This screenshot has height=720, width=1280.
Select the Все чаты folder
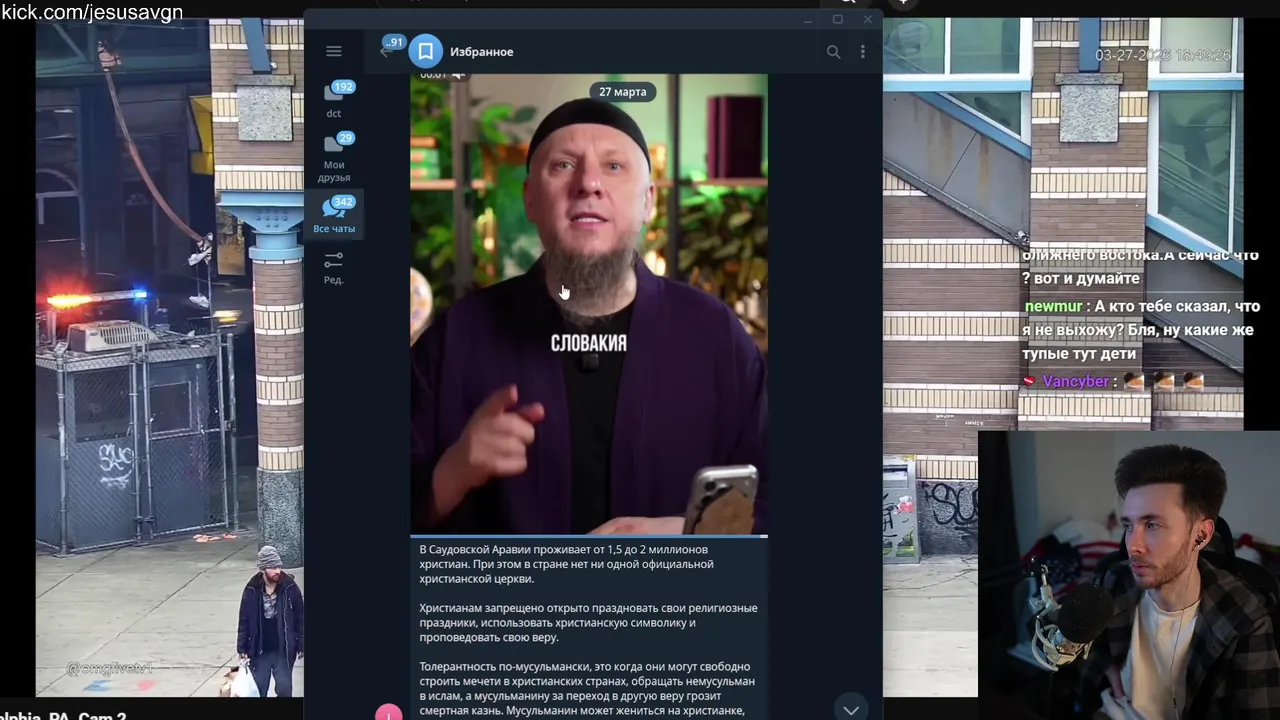click(x=334, y=215)
